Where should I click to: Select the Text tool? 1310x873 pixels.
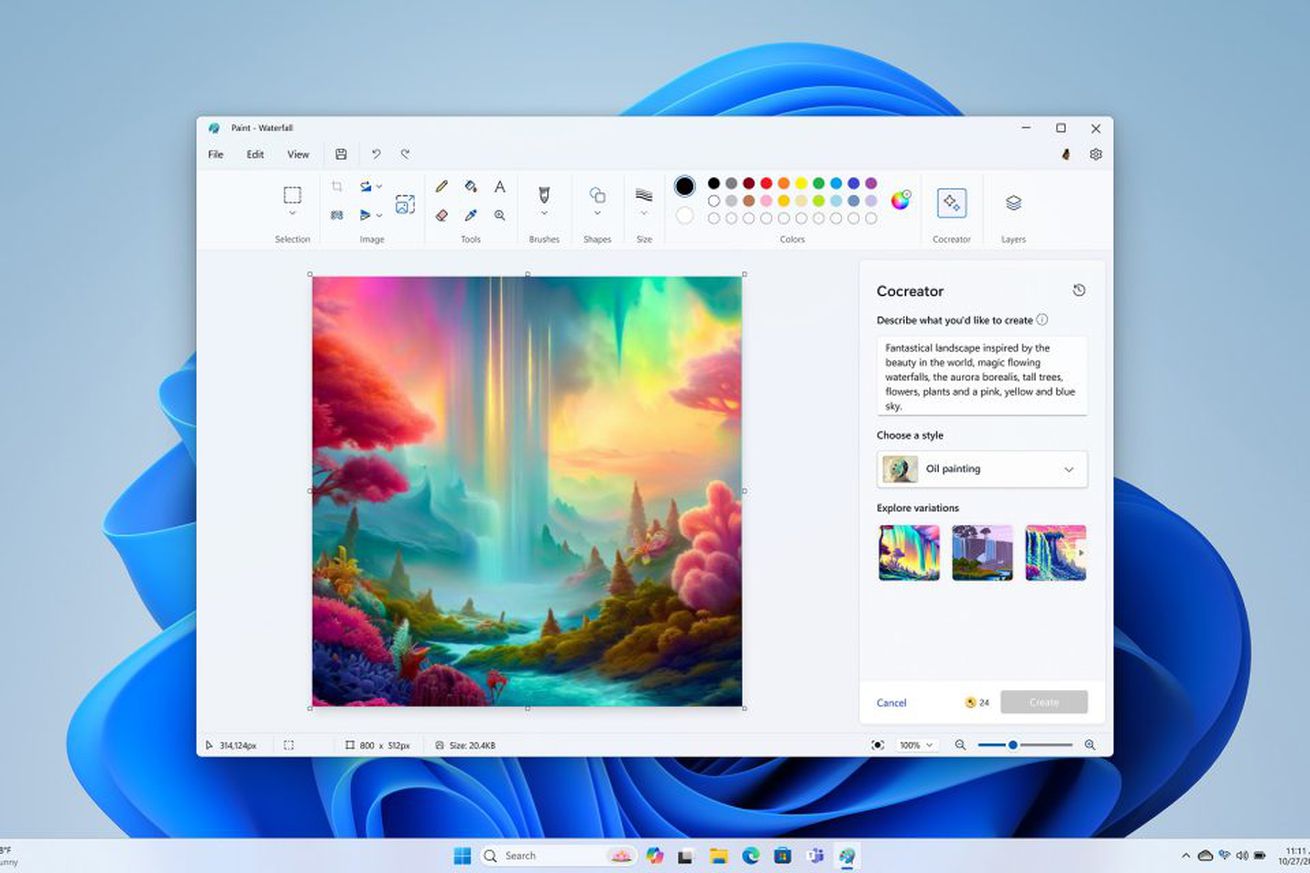(x=499, y=186)
